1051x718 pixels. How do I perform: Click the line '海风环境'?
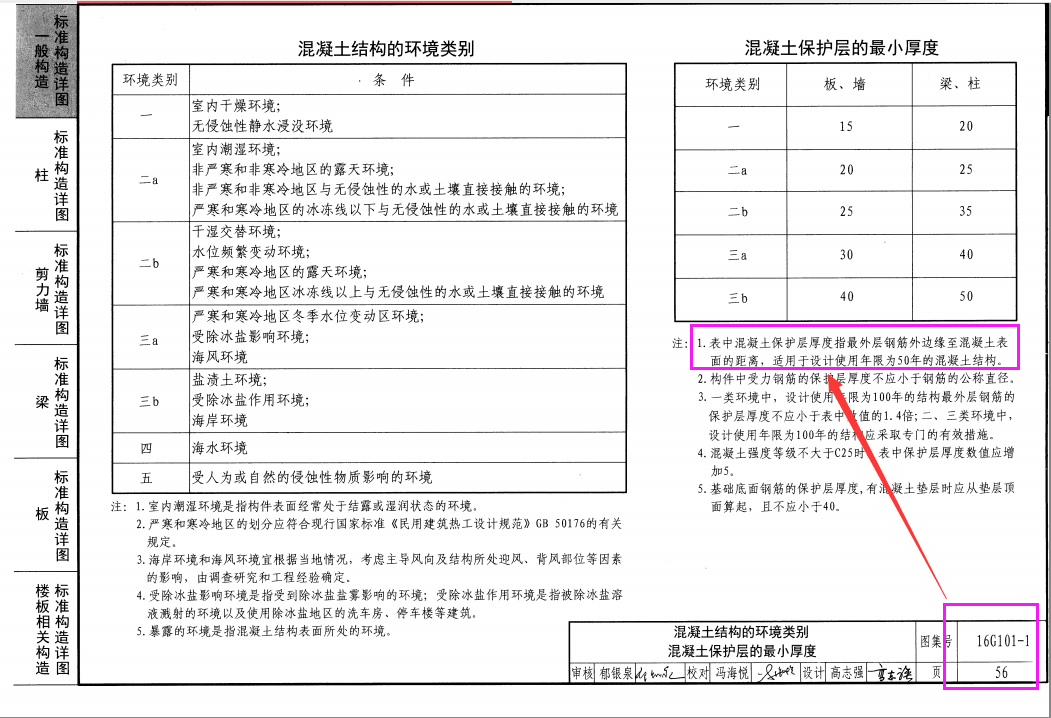[x=220, y=357]
